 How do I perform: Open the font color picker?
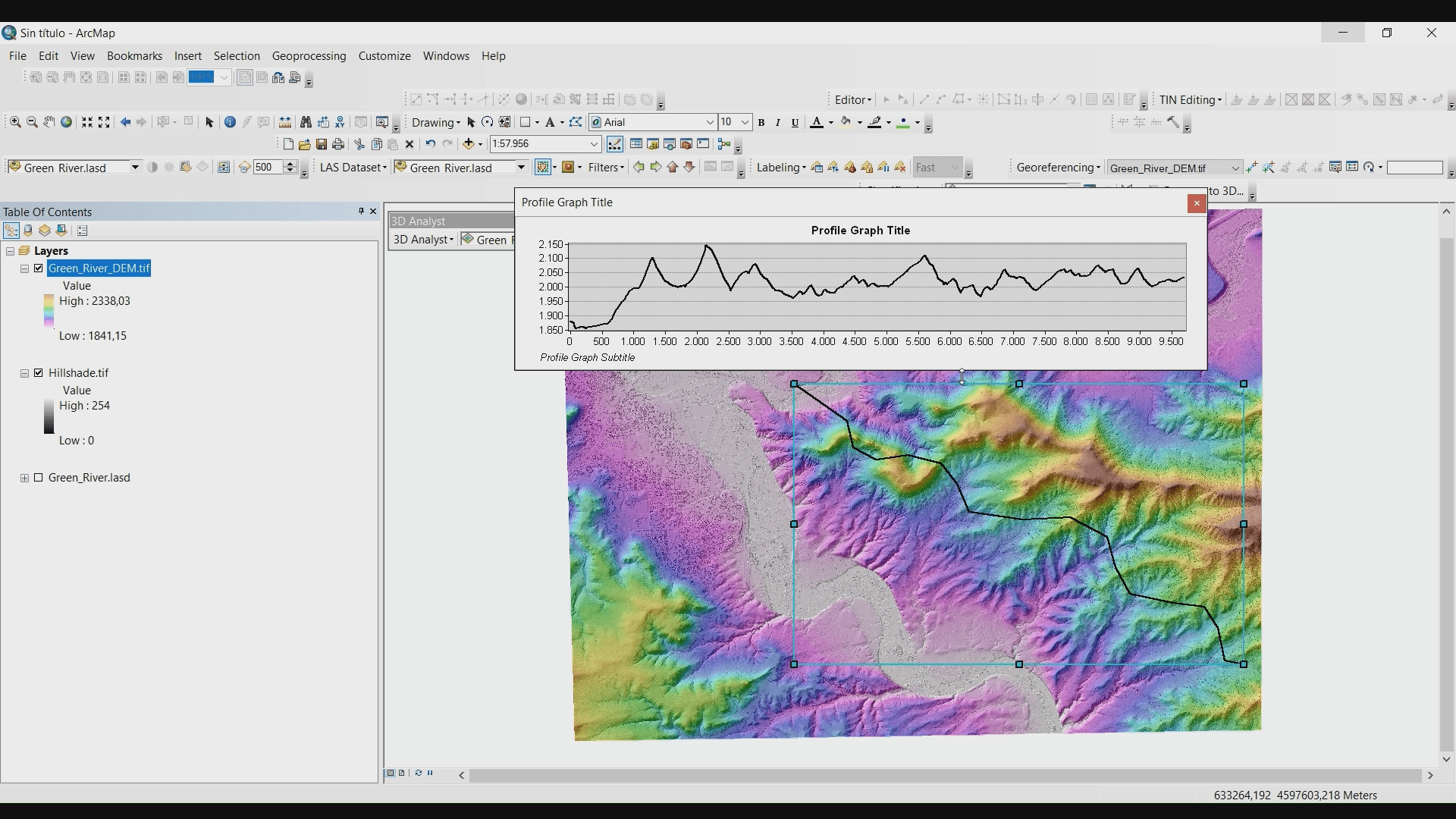click(x=831, y=122)
